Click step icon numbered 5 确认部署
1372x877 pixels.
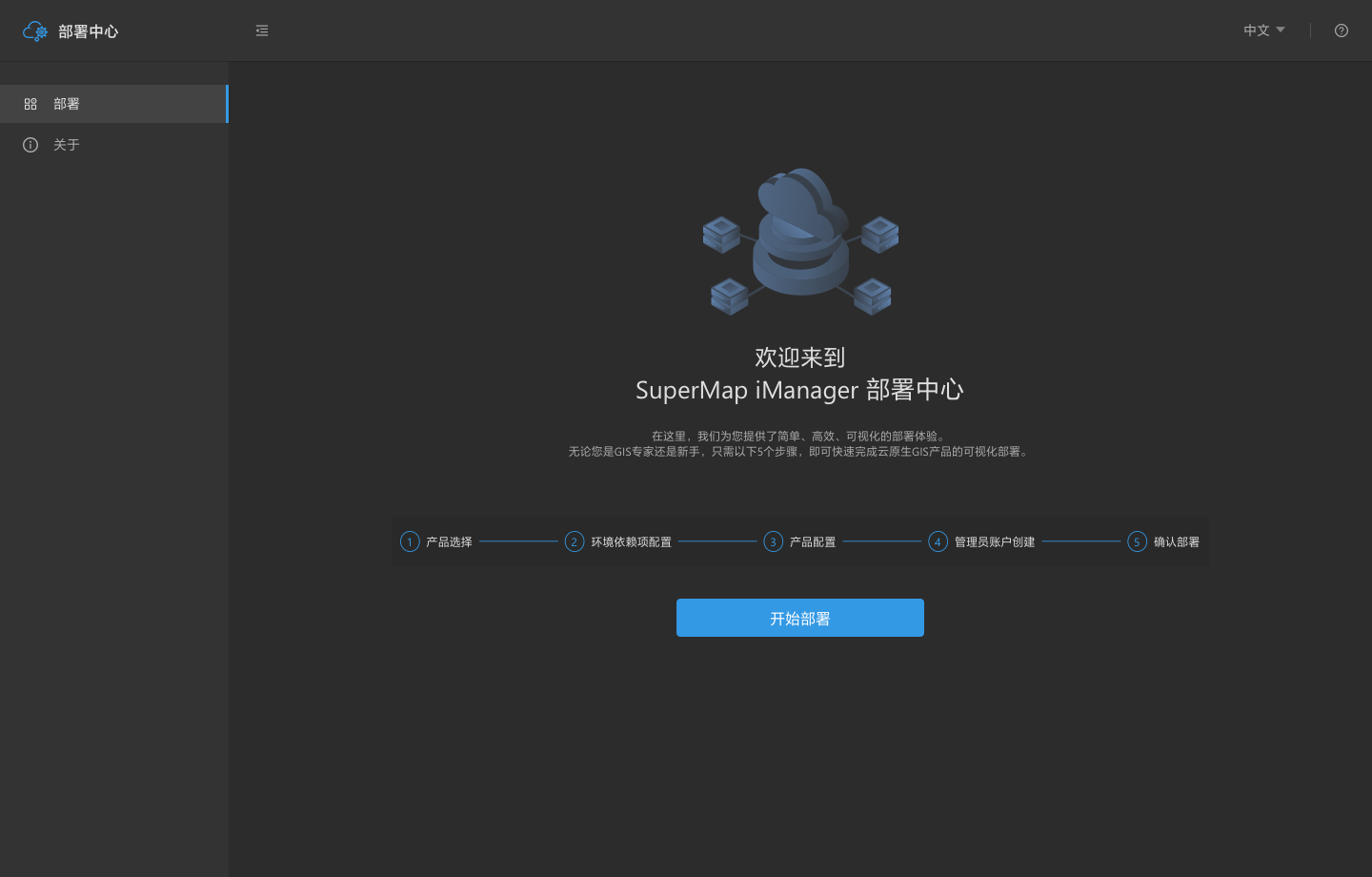[1137, 540]
